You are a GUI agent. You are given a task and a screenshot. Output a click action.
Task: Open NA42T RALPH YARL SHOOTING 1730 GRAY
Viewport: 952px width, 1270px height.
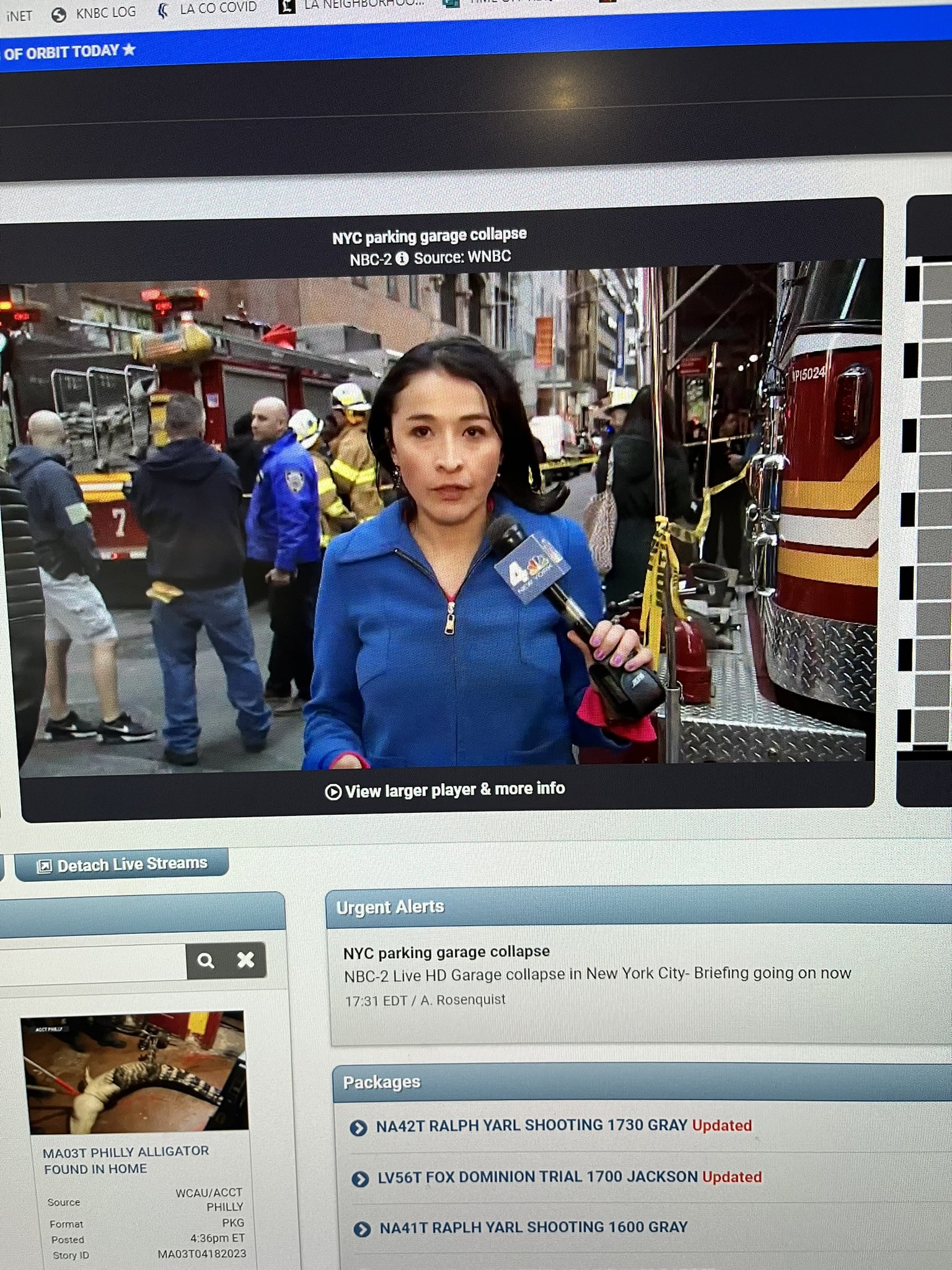tap(531, 1125)
